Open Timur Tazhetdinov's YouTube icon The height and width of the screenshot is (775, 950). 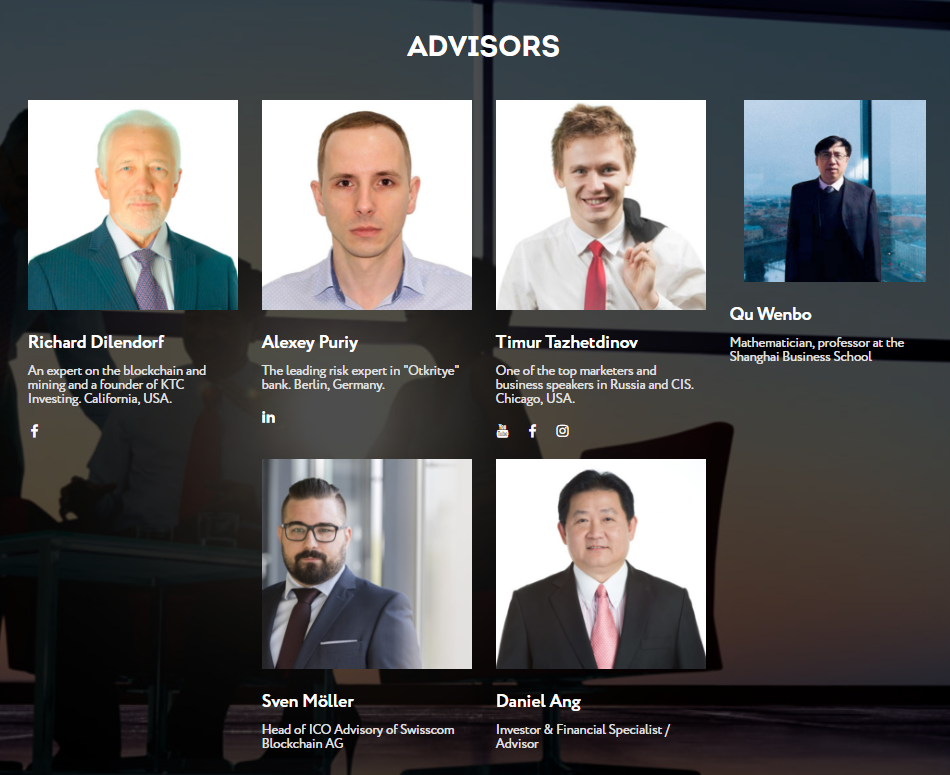pos(502,431)
